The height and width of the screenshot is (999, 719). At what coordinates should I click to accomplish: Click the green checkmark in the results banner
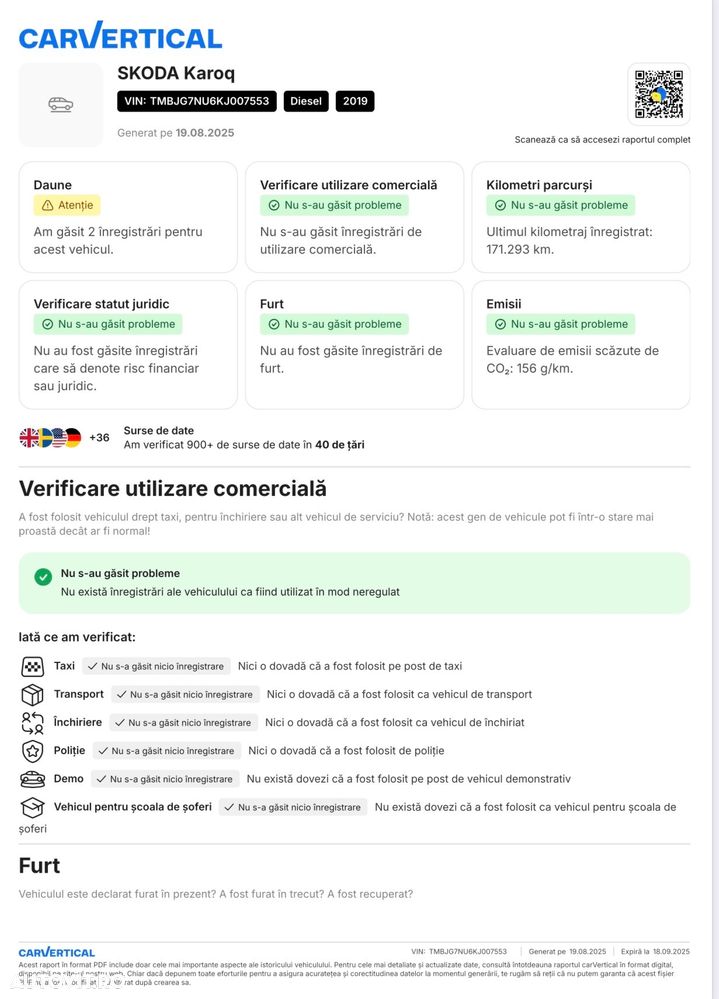coord(43,577)
